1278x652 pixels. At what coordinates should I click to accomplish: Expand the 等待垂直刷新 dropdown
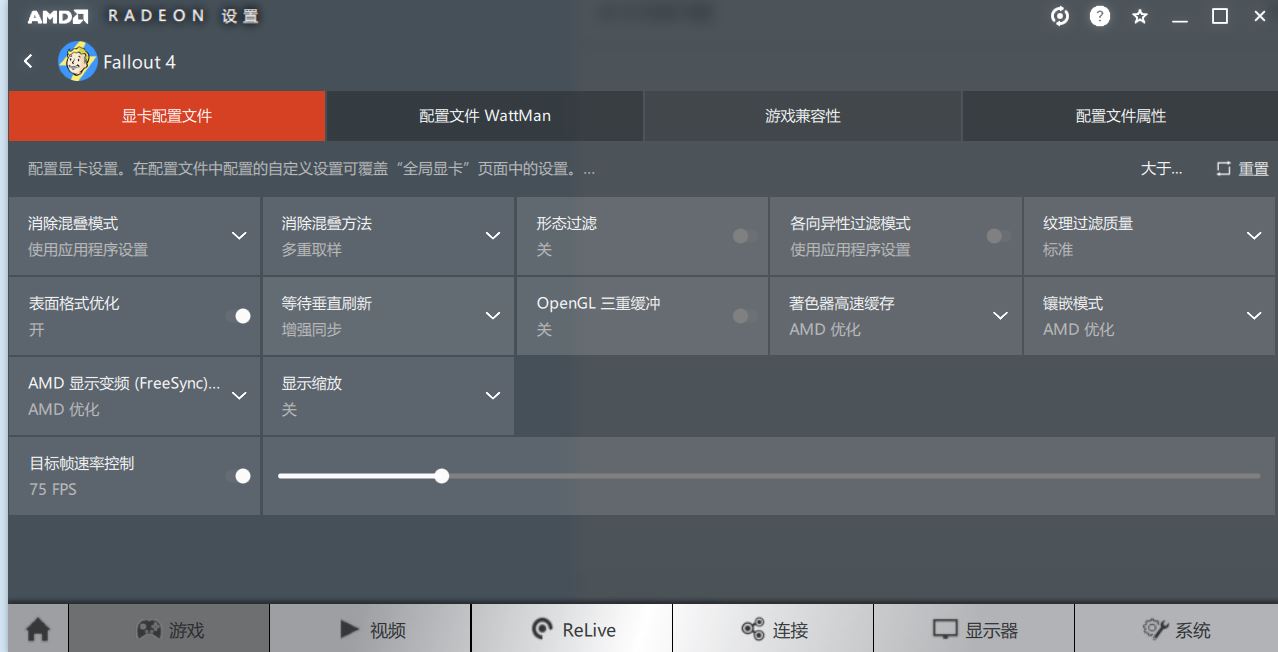pyautogui.click(x=388, y=316)
